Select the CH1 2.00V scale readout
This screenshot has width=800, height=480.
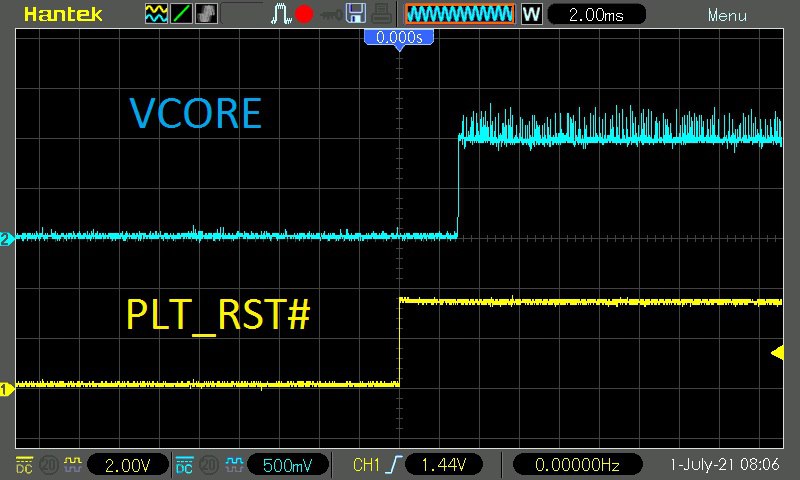click(128, 465)
